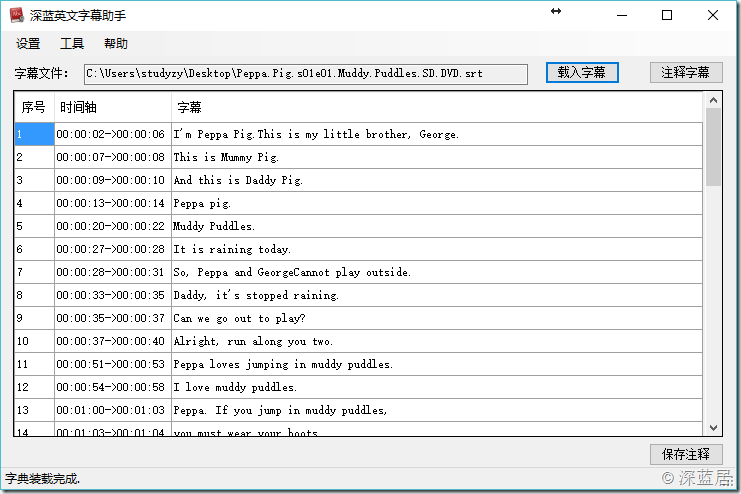Close the 深蓝英文字幕助手 window
This screenshot has width=741, height=494.
point(713,16)
